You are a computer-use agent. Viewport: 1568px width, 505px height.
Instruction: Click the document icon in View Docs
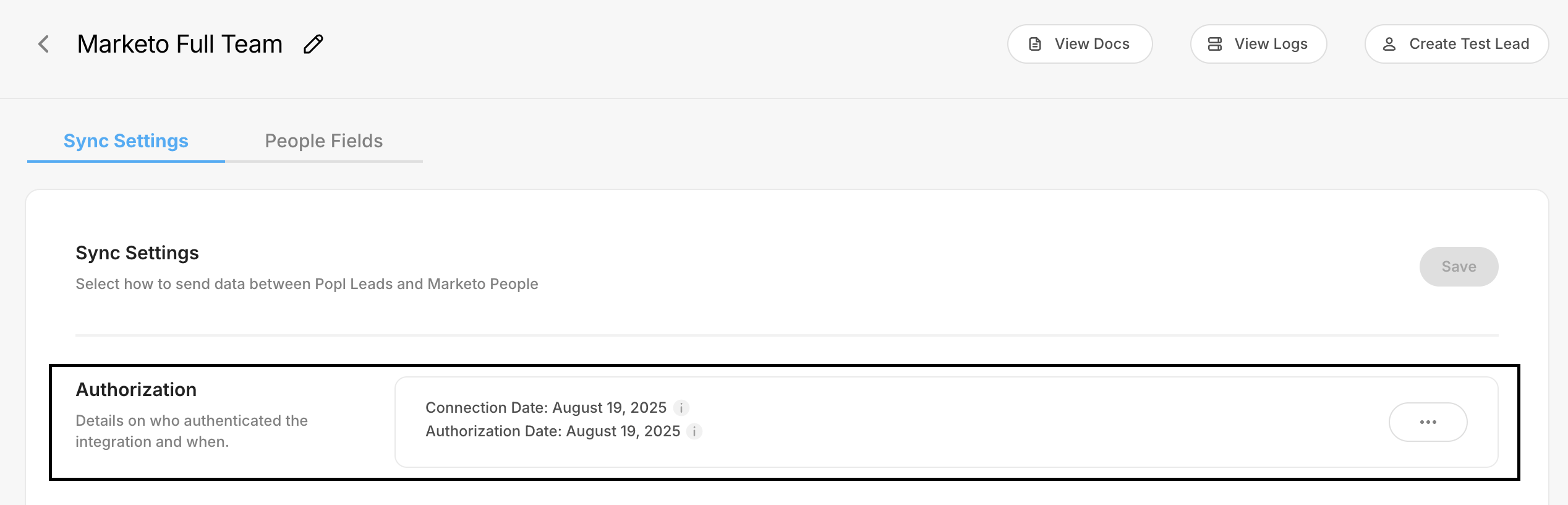coord(1035,44)
